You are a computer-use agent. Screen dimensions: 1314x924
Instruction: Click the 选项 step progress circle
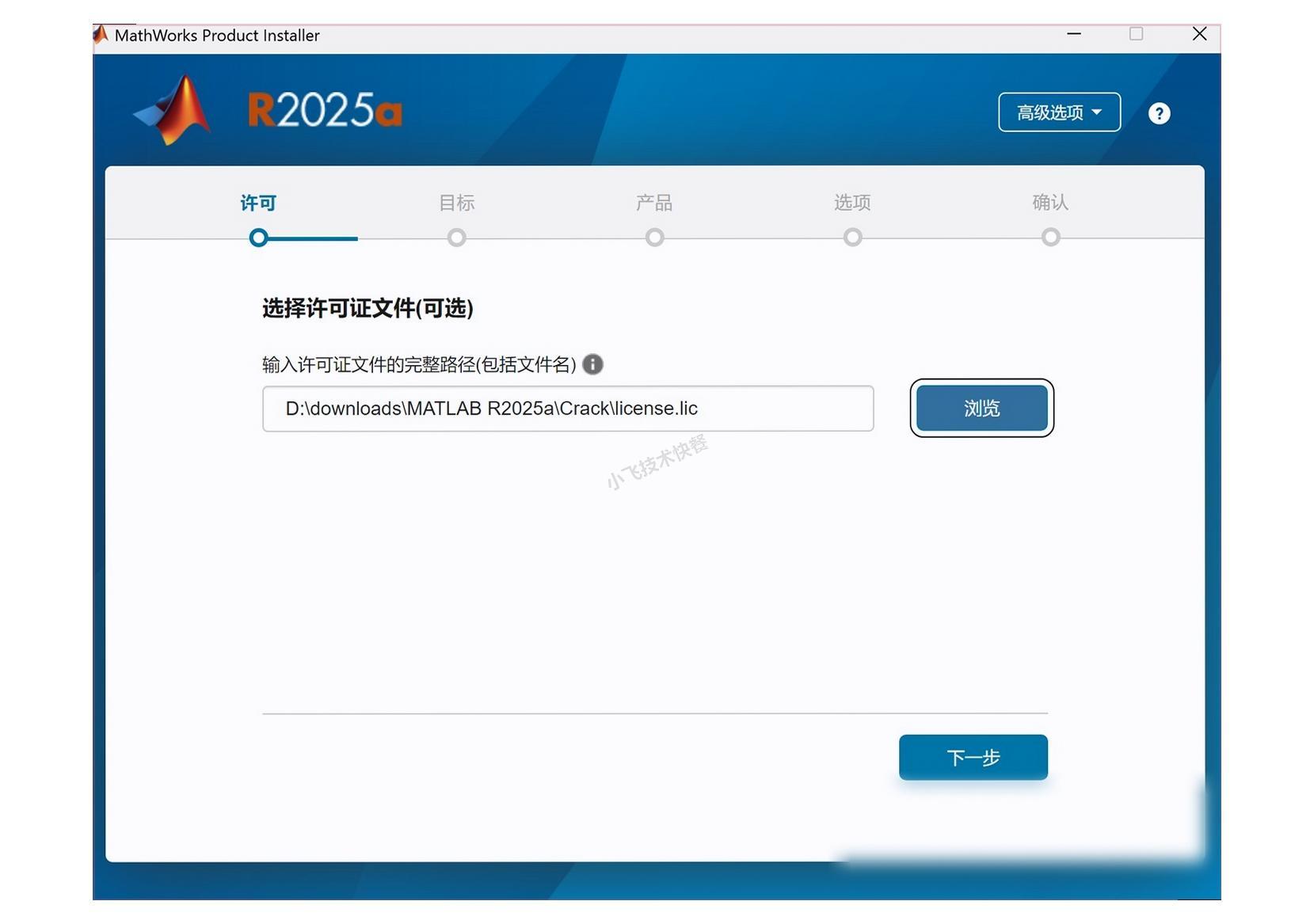tap(852, 238)
